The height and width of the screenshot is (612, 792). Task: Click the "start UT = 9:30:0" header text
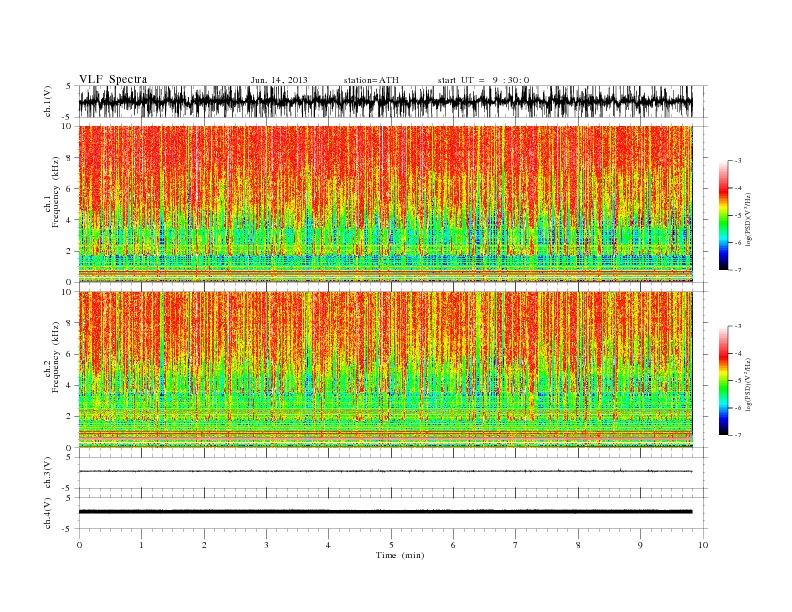tap(483, 80)
